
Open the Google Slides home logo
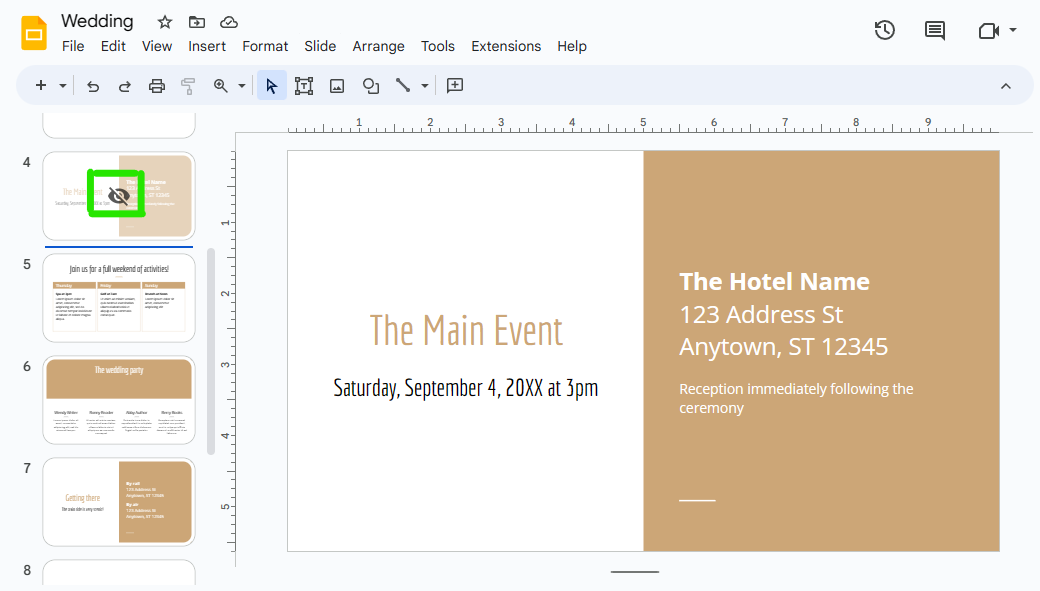(x=34, y=33)
